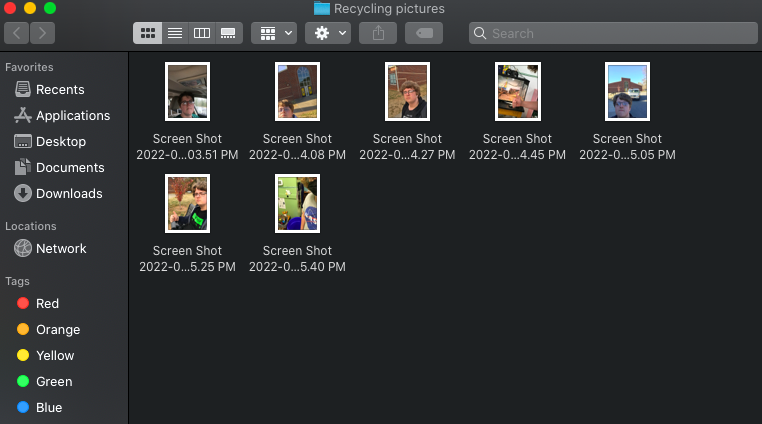
Task: Filter by the Blue tag
Action: [x=39, y=407]
